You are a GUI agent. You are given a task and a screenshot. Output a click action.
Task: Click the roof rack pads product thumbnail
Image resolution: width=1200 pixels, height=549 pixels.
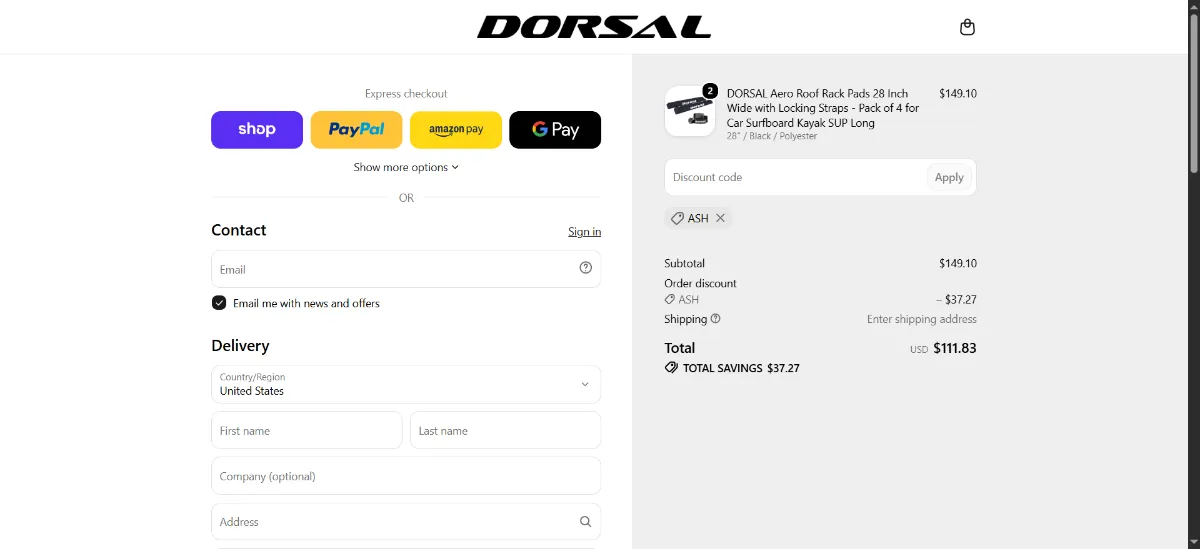coord(690,111)
